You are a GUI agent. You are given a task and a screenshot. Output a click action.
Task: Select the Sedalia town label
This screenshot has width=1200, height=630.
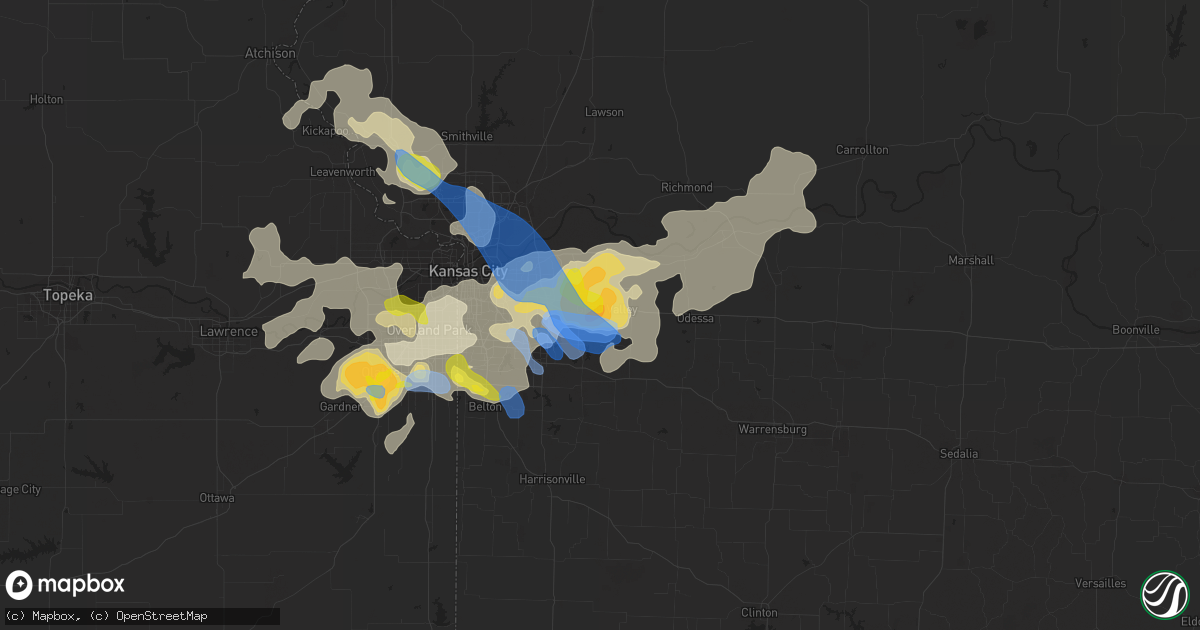tap(959, 454)
